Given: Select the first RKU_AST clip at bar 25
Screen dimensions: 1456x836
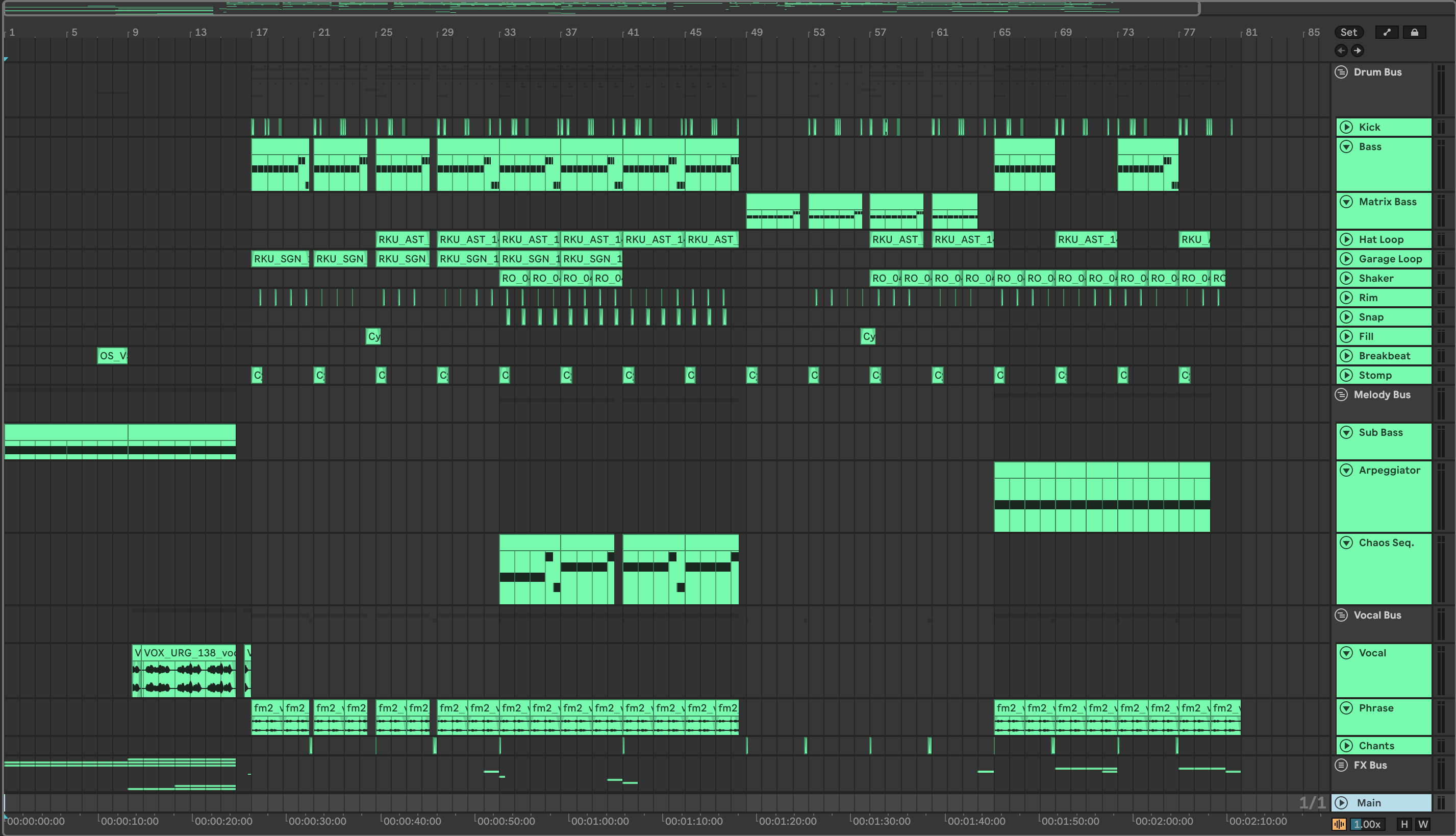Looking at the screenshot, I should click(403, 239).
